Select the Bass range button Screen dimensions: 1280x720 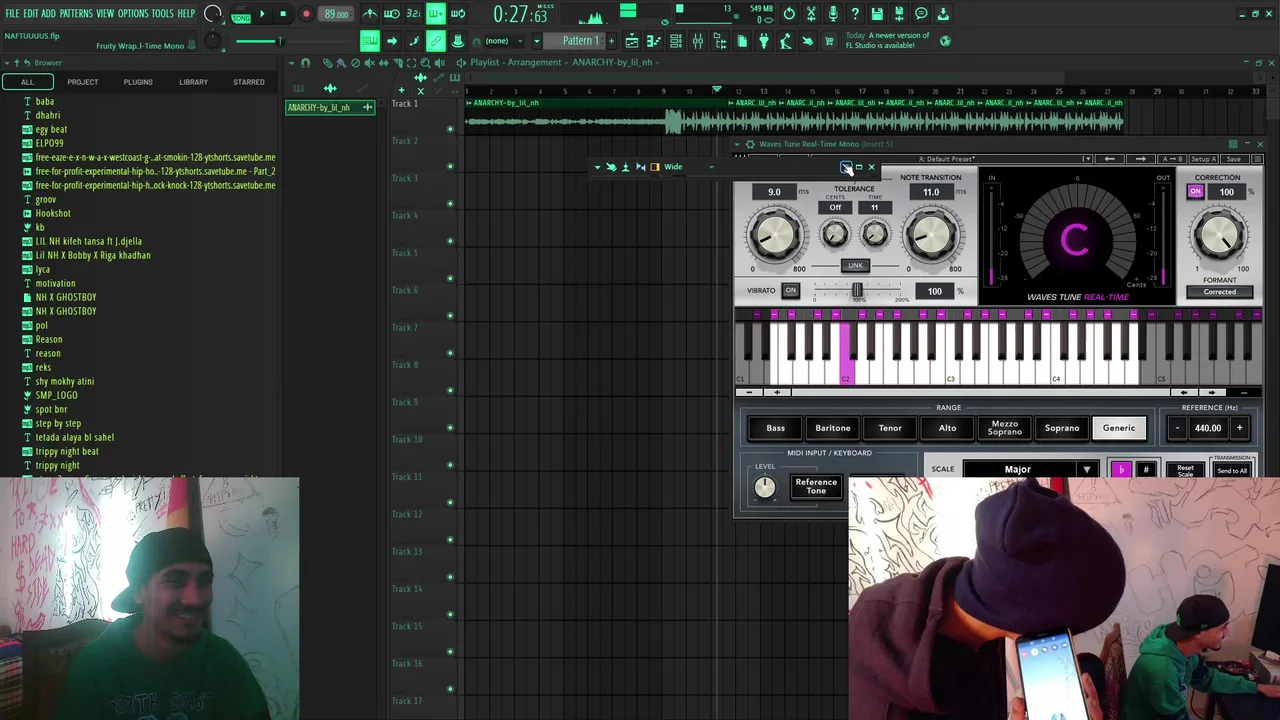[776, 428]
